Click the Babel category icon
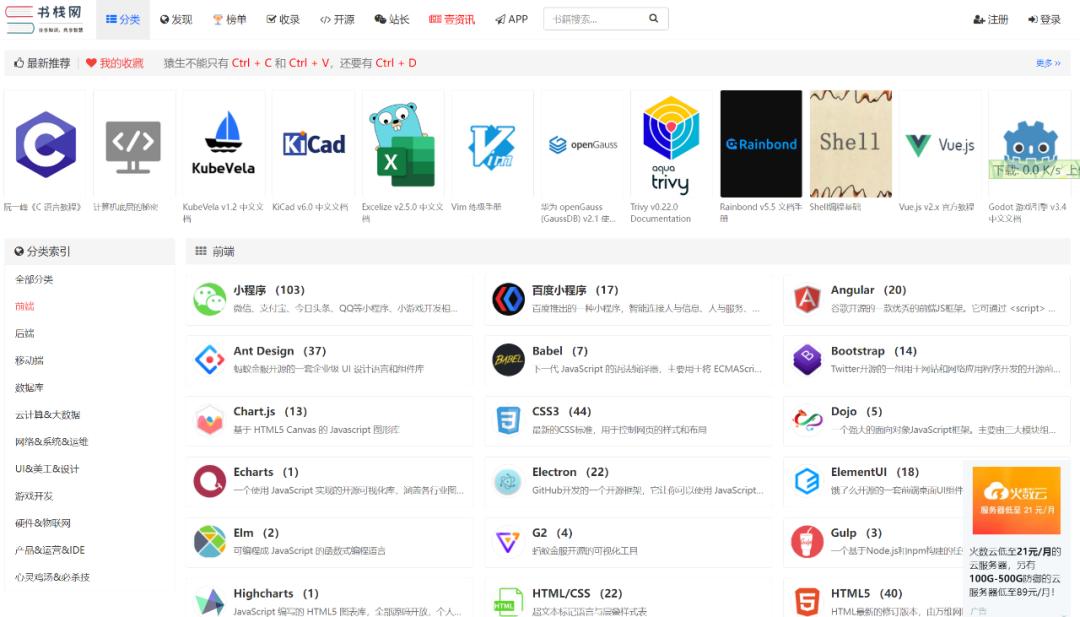1080x617 pixels. click(506, 358)
